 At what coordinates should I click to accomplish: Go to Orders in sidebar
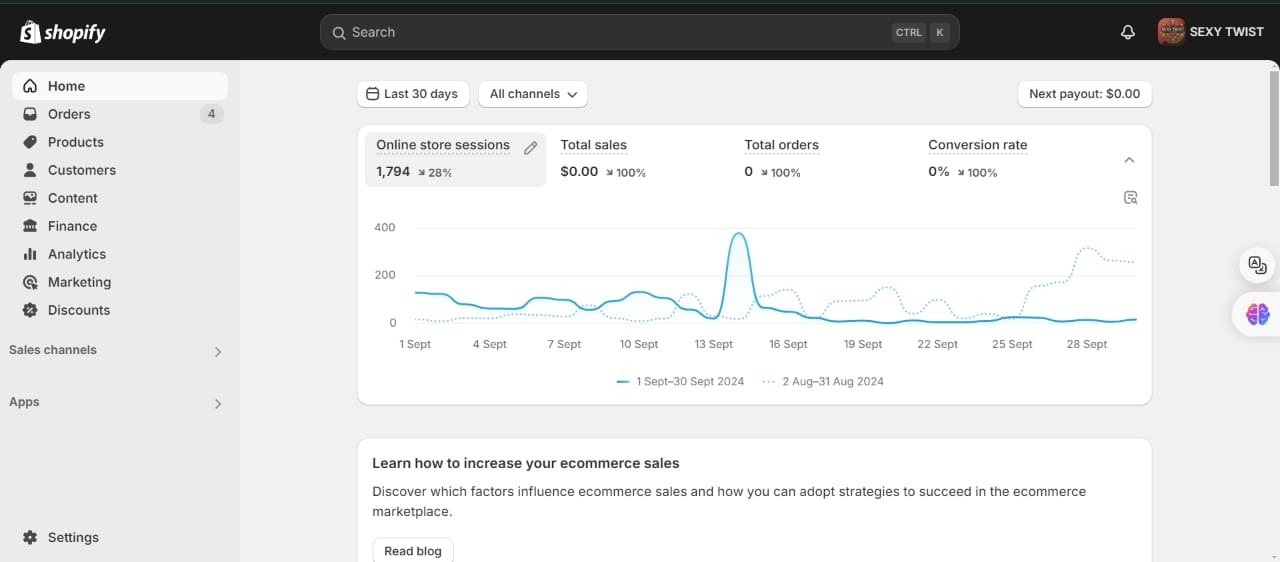click(69, 114)
